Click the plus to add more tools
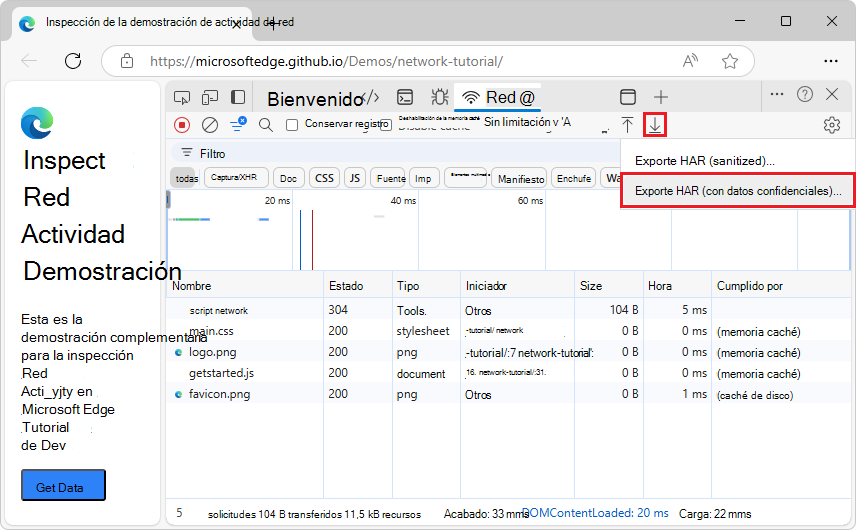Screen dimensions: 856x530 660,97
